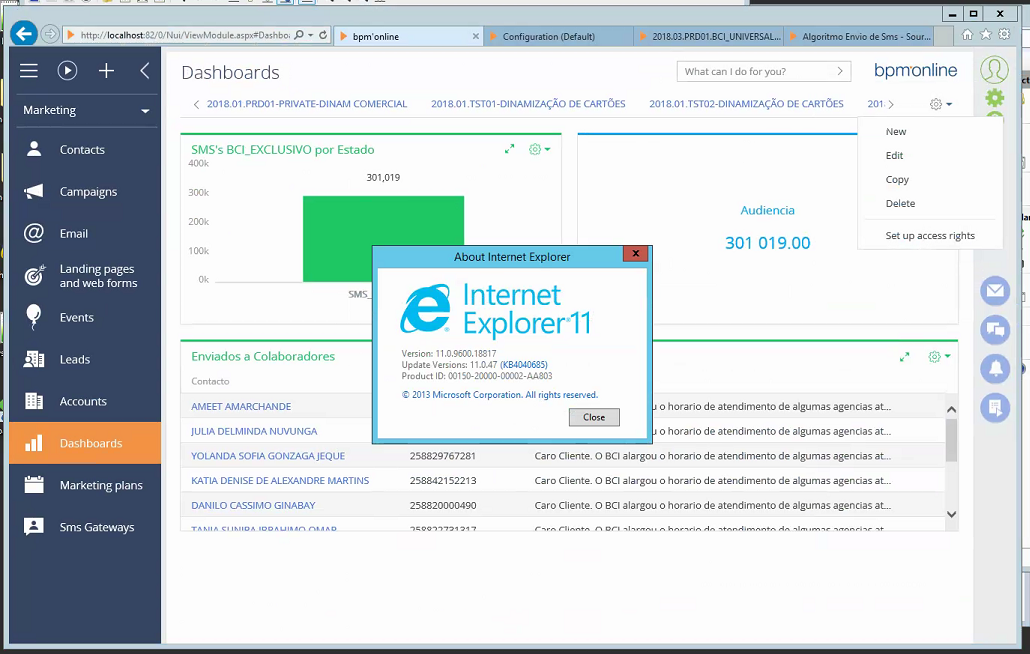Expand the SMS's BCI_EXCLUSIVO chart fullscreen
This screenshot has width=1030, height=654.
(509, 149)
